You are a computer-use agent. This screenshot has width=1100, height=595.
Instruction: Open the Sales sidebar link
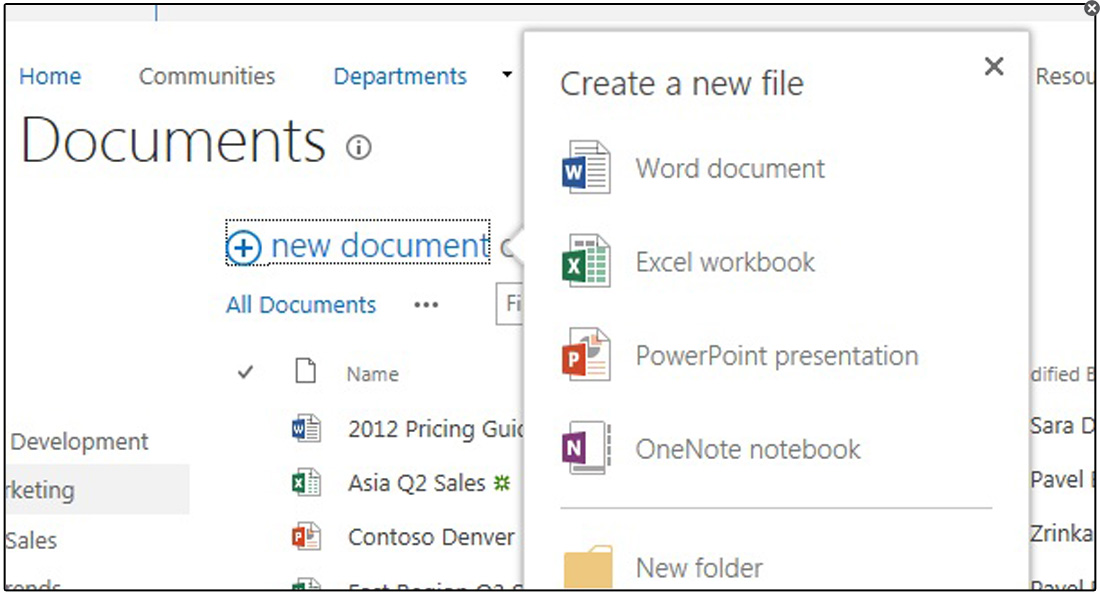32,540
